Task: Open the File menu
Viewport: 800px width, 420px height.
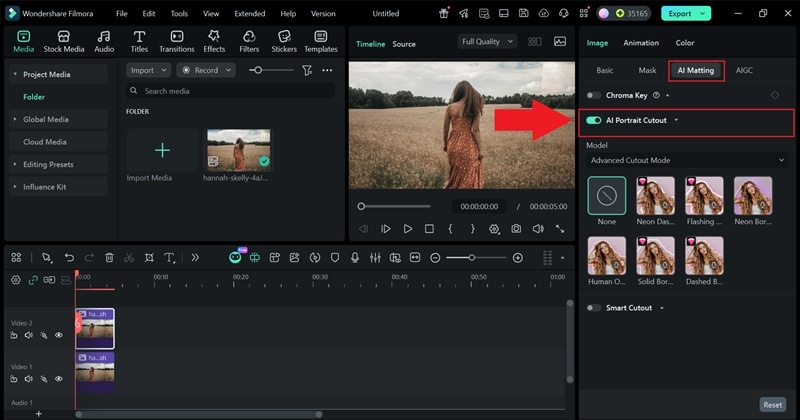Action: (121, 13)
